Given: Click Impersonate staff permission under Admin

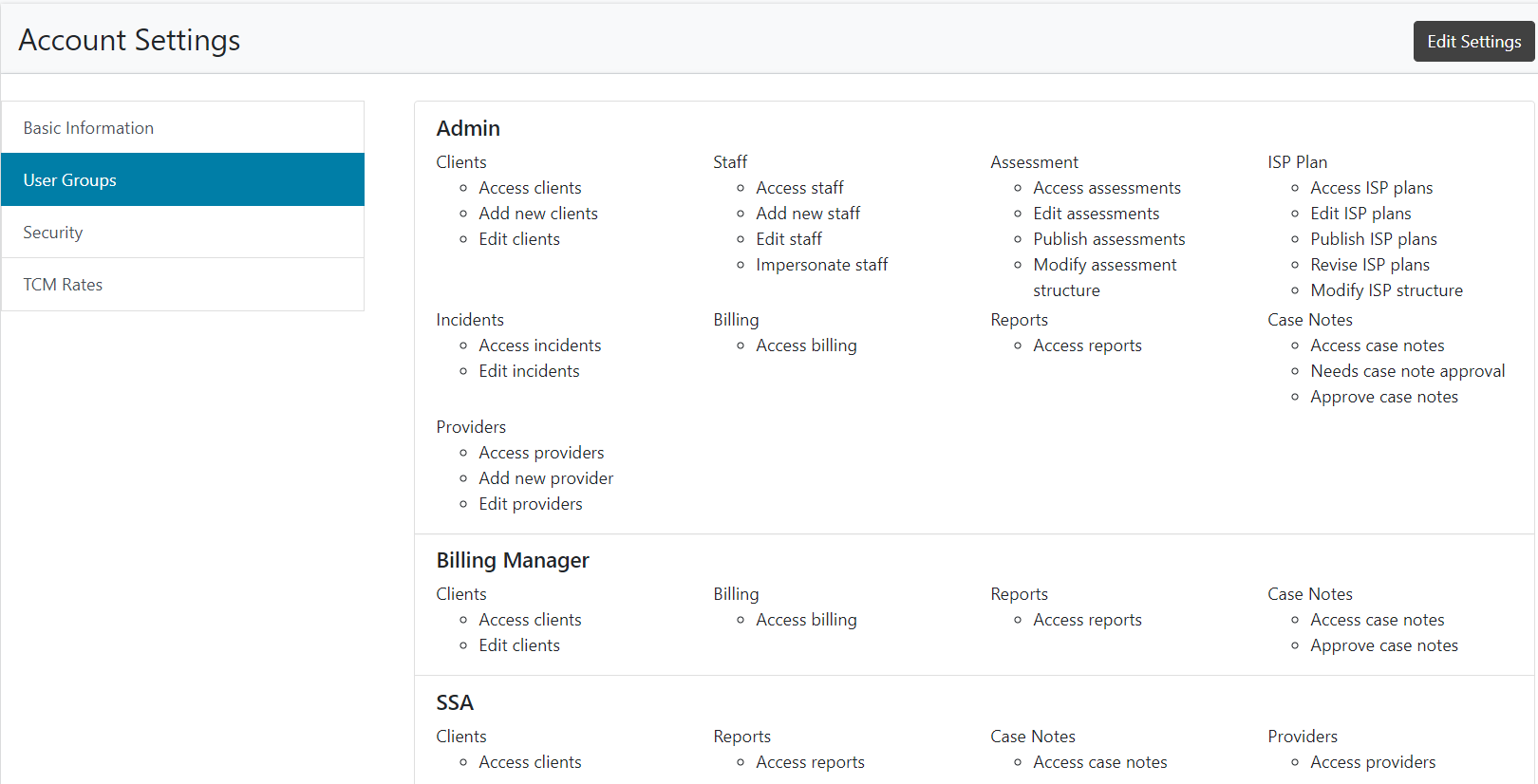Looking at the screenshot, I should [821, 265].
